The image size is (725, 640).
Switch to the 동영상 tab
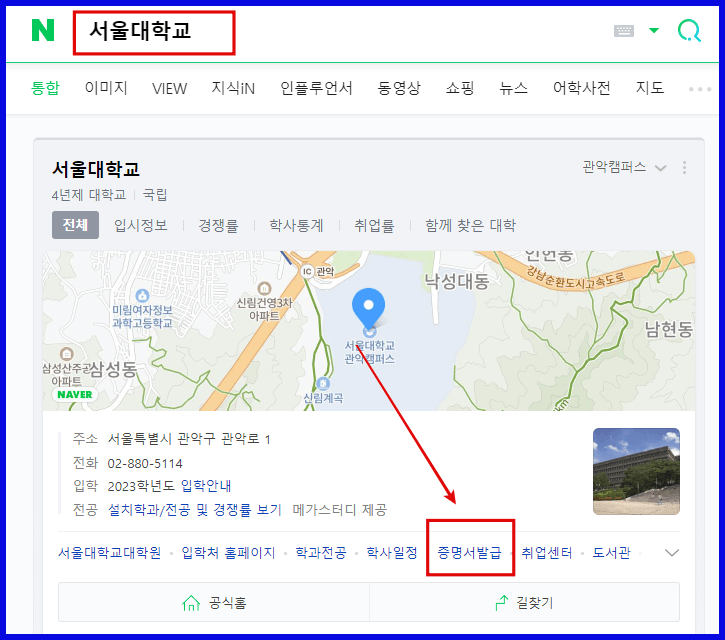click(x=399, y=88)
